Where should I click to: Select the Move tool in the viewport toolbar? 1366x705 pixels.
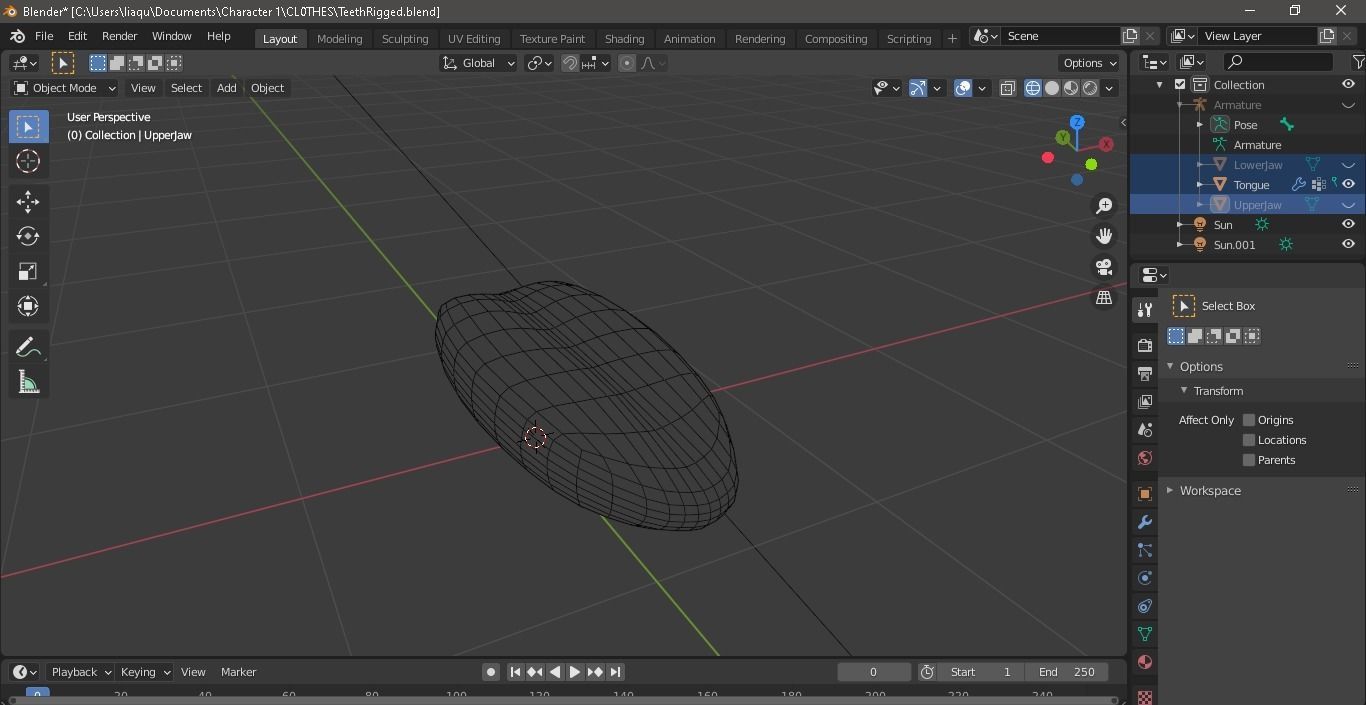click(x=28, y=201)
